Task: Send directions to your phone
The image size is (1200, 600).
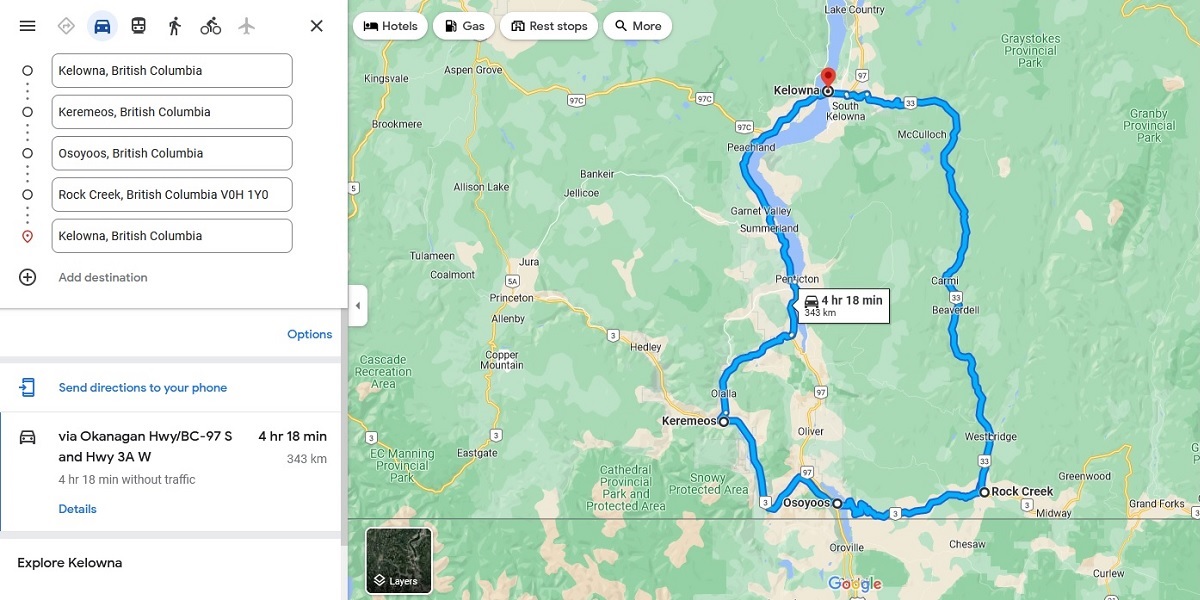Action: tap(142, 388)
